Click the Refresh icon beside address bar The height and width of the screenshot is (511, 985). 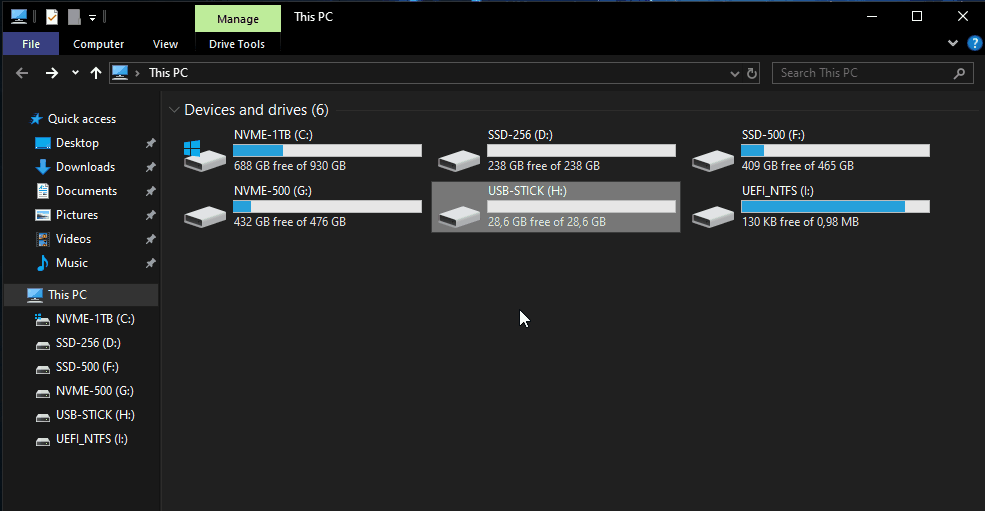click(x=753, y=73)
